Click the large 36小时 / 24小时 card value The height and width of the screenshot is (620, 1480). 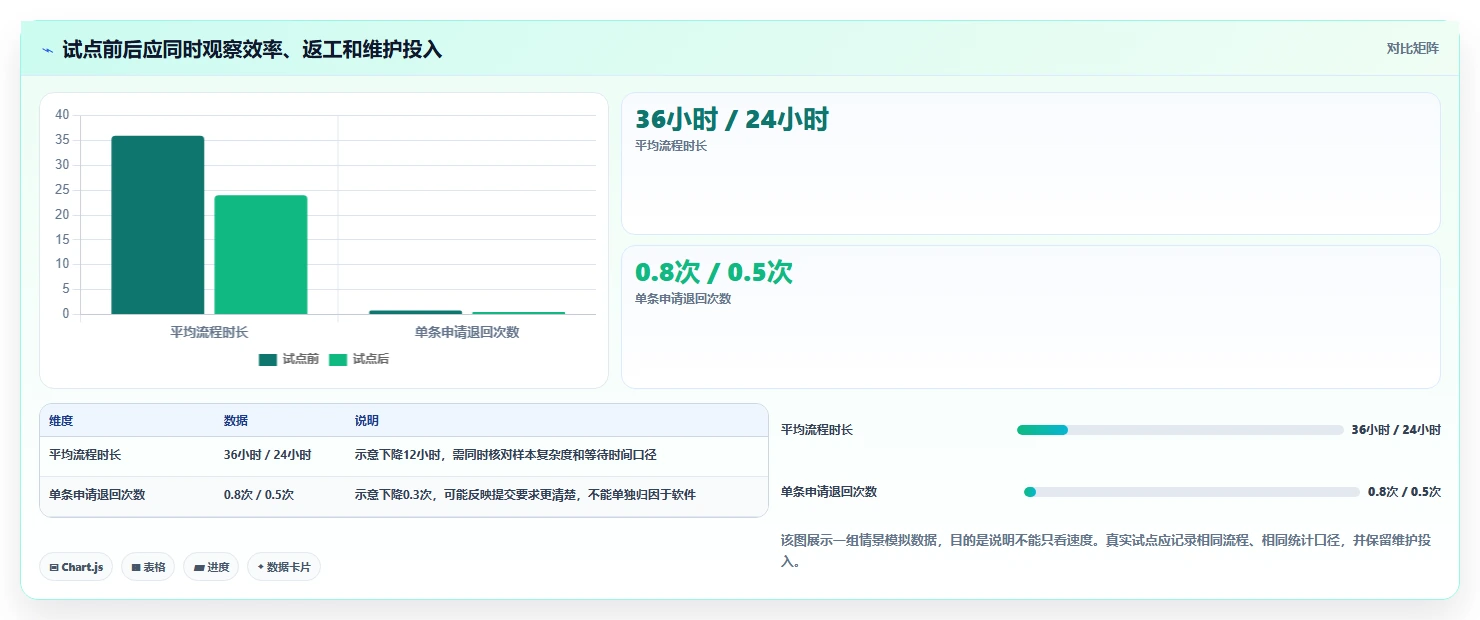click(732, 120)
